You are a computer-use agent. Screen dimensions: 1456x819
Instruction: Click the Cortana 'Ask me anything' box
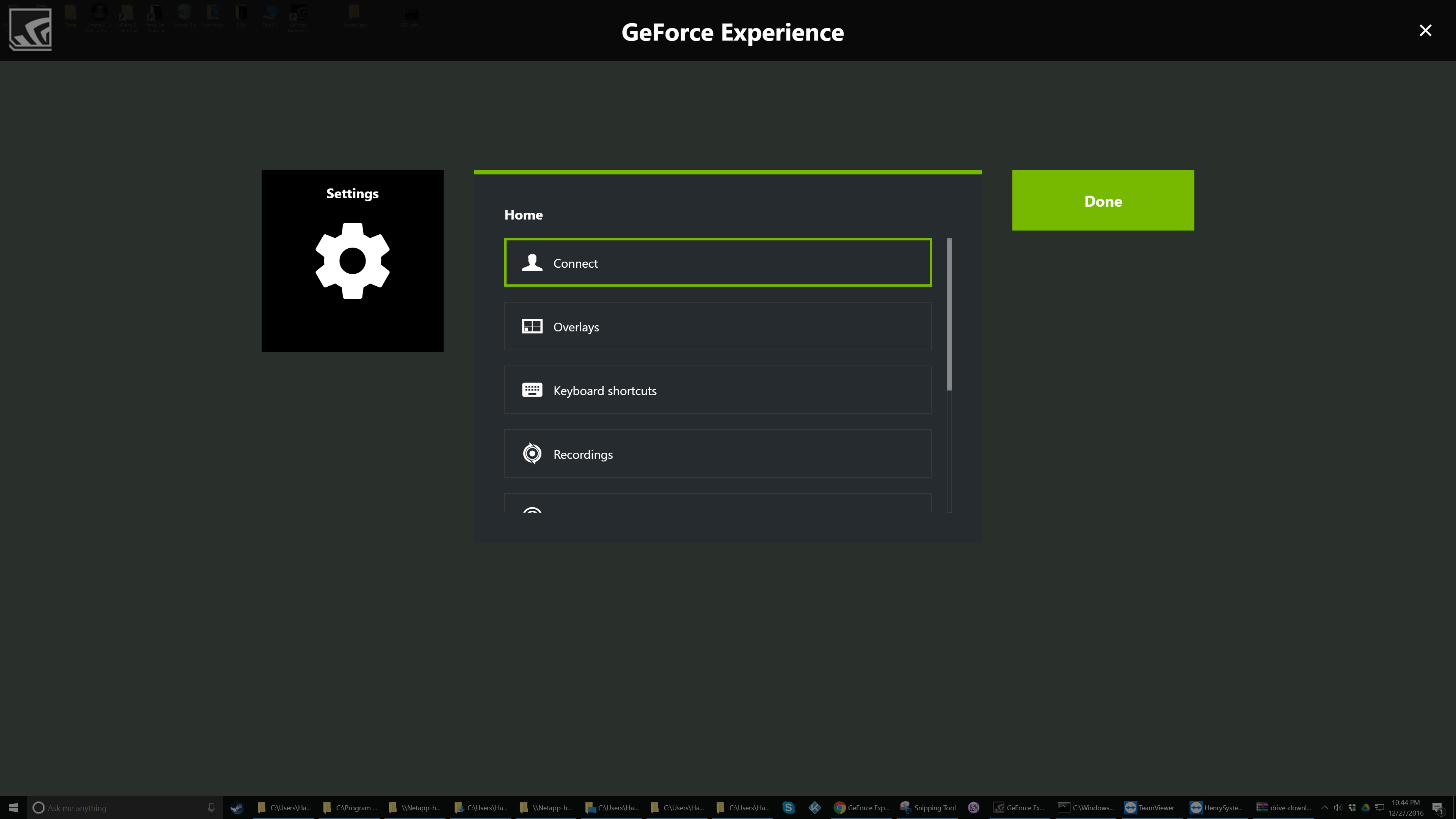coord(124,808)
